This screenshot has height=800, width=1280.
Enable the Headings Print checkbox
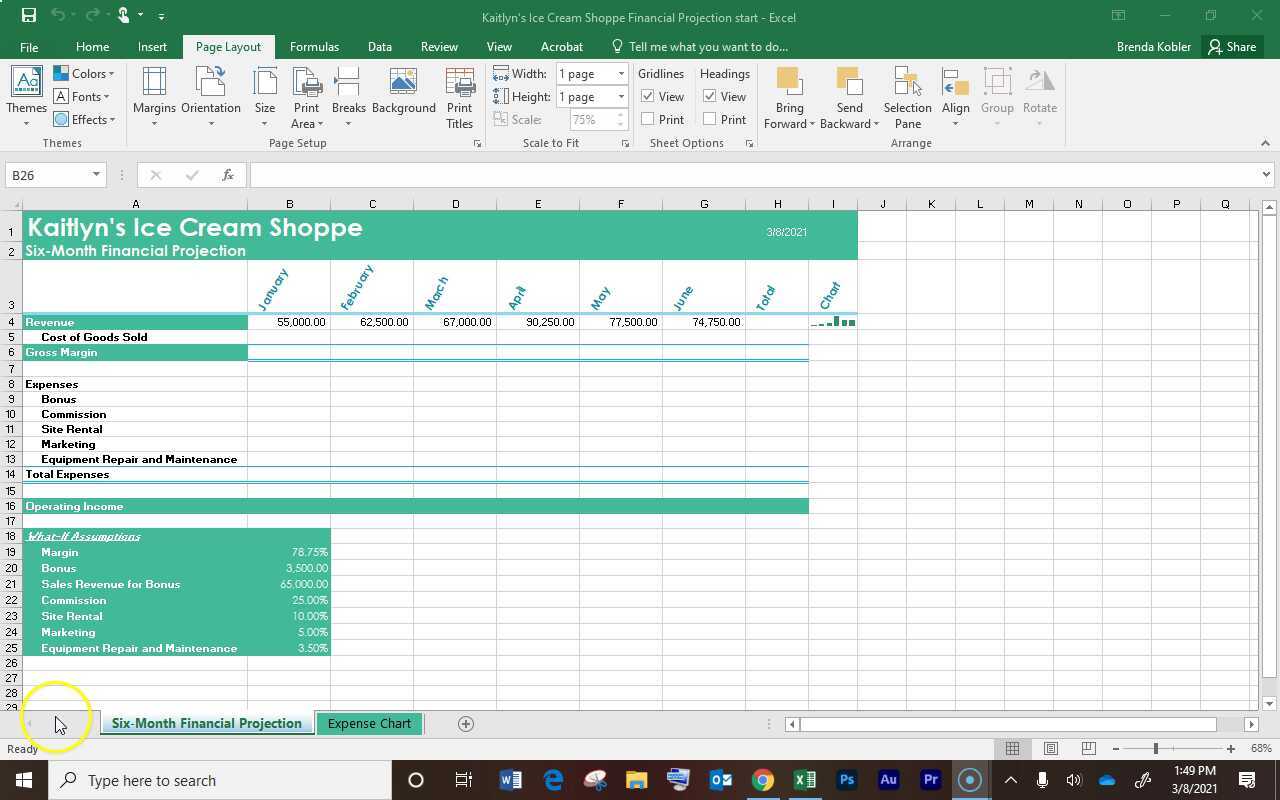709,119
